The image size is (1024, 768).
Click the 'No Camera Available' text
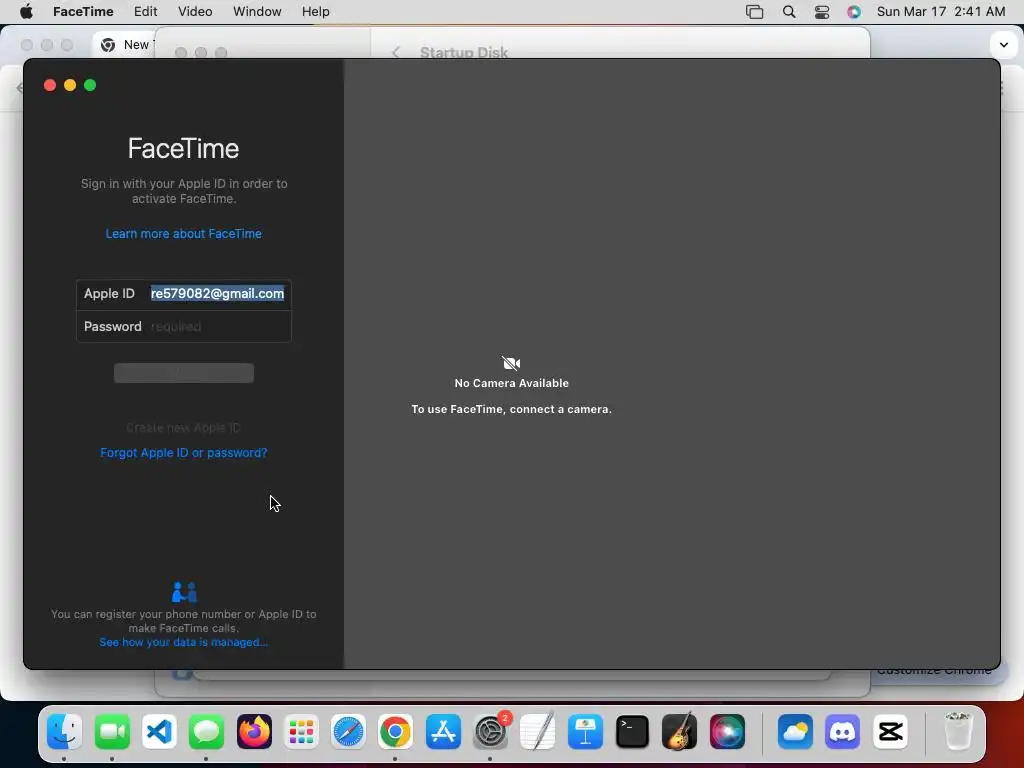pyautogui.click(x=511, y=383)
